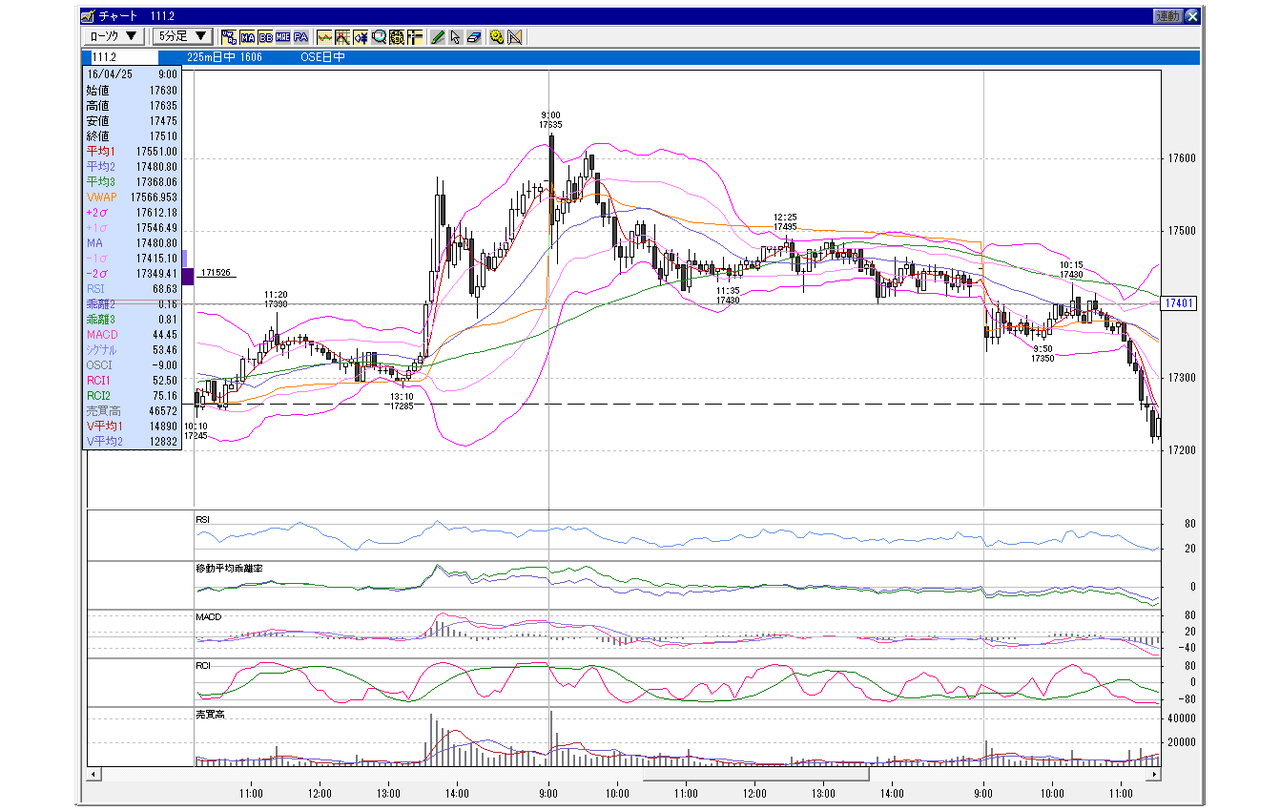Click the scrollbar left arrow
Image resolution: width=1280 pixels, height=811 pixels.
click(x=94, y=775)
